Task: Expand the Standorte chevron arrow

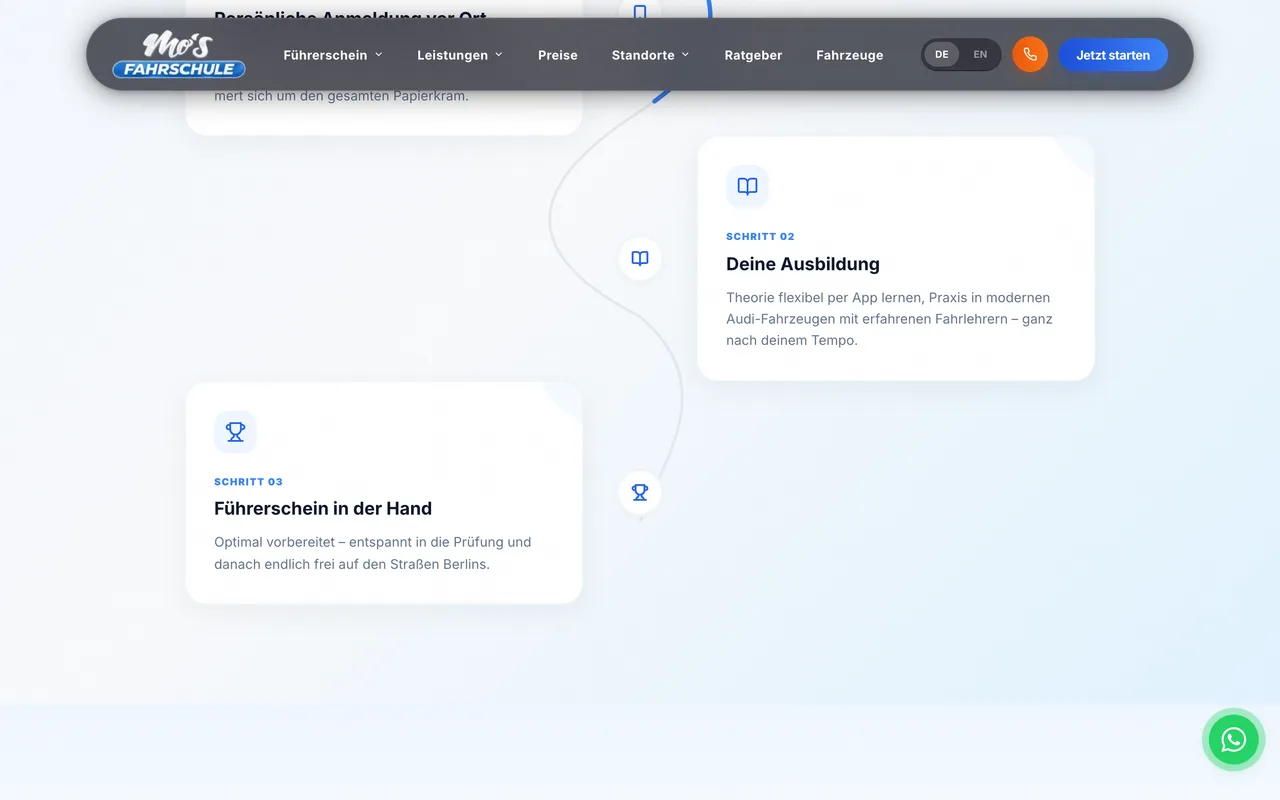Action: click(686, 55)
